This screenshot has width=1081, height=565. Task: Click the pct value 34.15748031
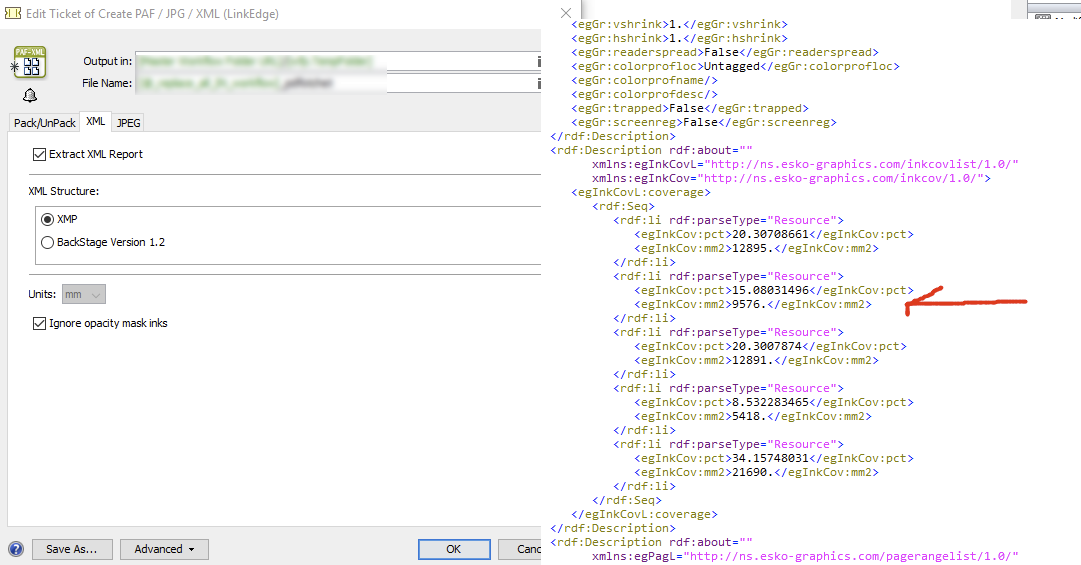(770, 458)
